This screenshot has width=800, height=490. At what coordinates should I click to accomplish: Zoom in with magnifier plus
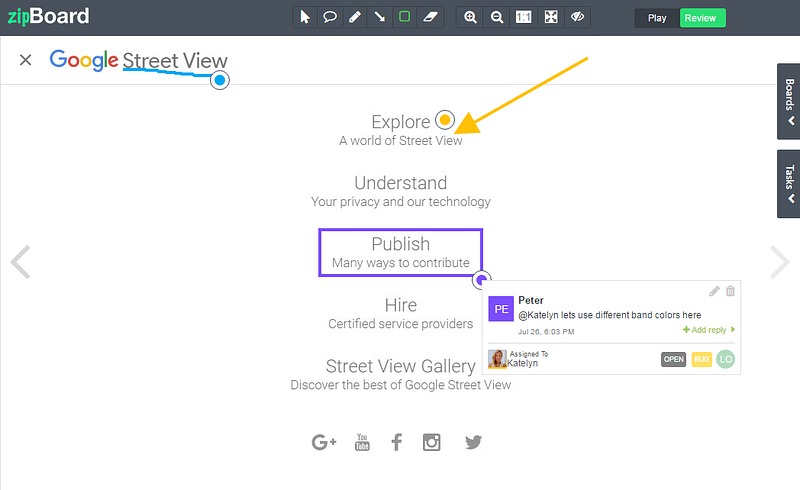point(470,17)
